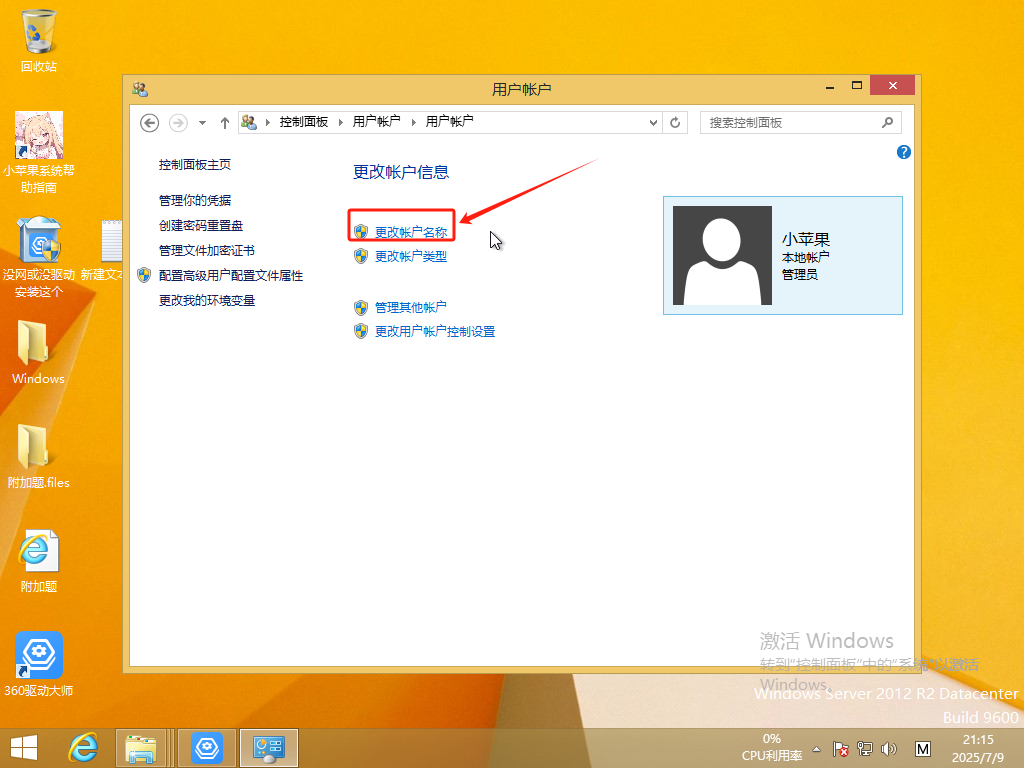This screenshot has height=768, width=1024.
Task: Show hidden tray icons arrow
Action: (x=816, y=748)
